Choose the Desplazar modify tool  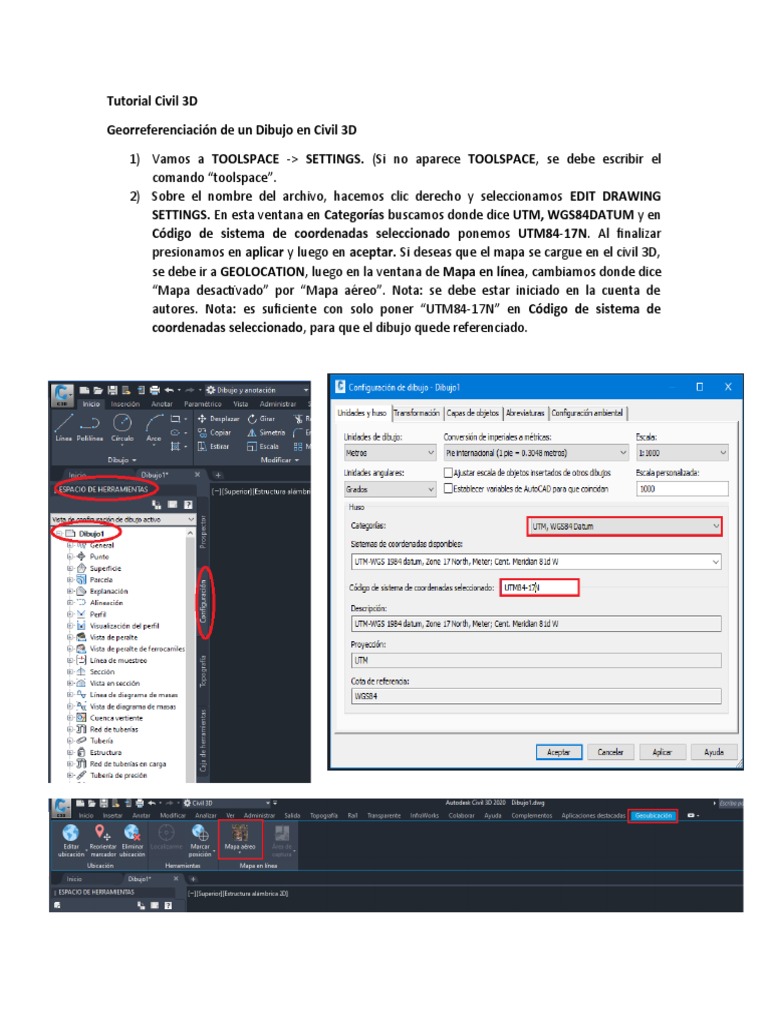(x=219, y=419)
